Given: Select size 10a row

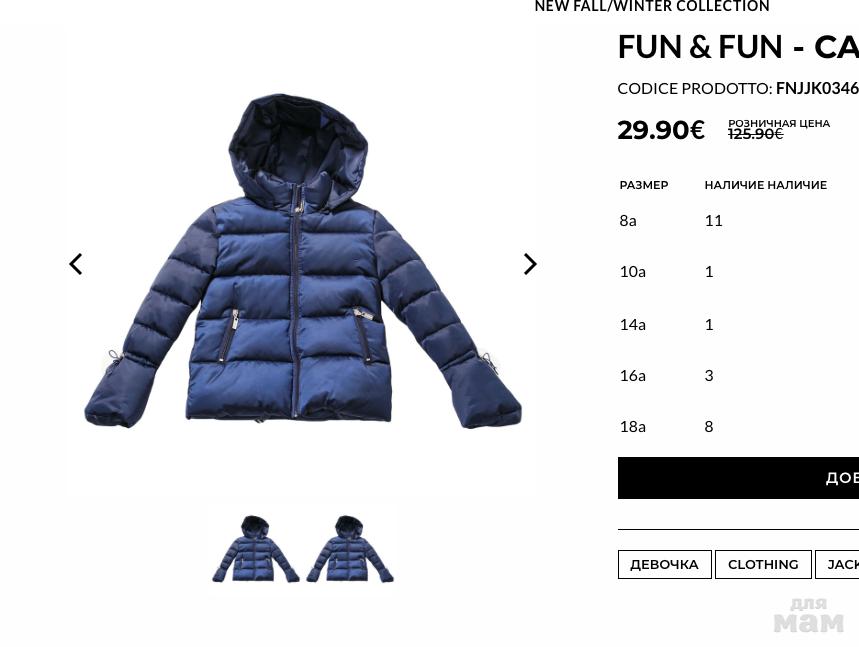Looking at the screenshot, I should tap(738, 271).
